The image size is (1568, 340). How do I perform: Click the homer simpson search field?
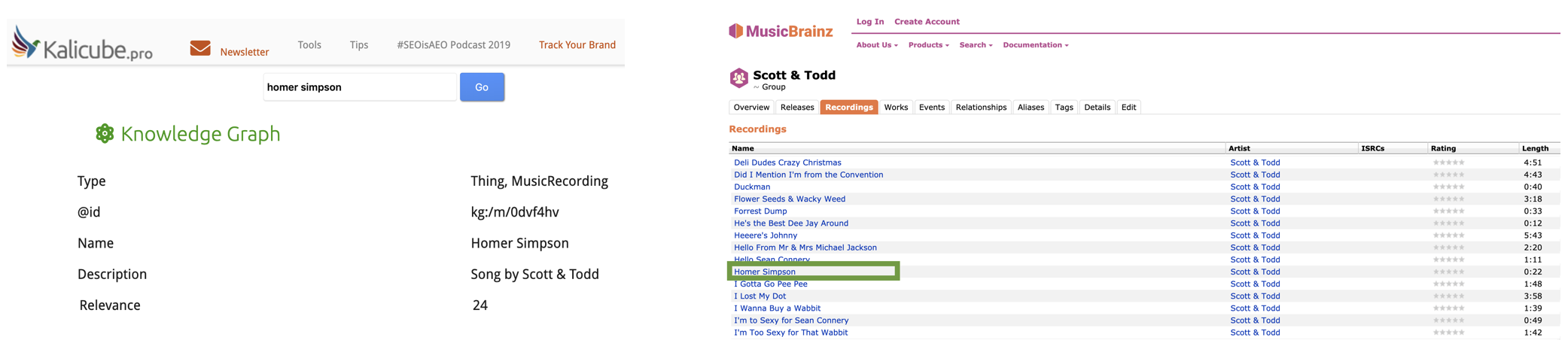click(360, 87)
